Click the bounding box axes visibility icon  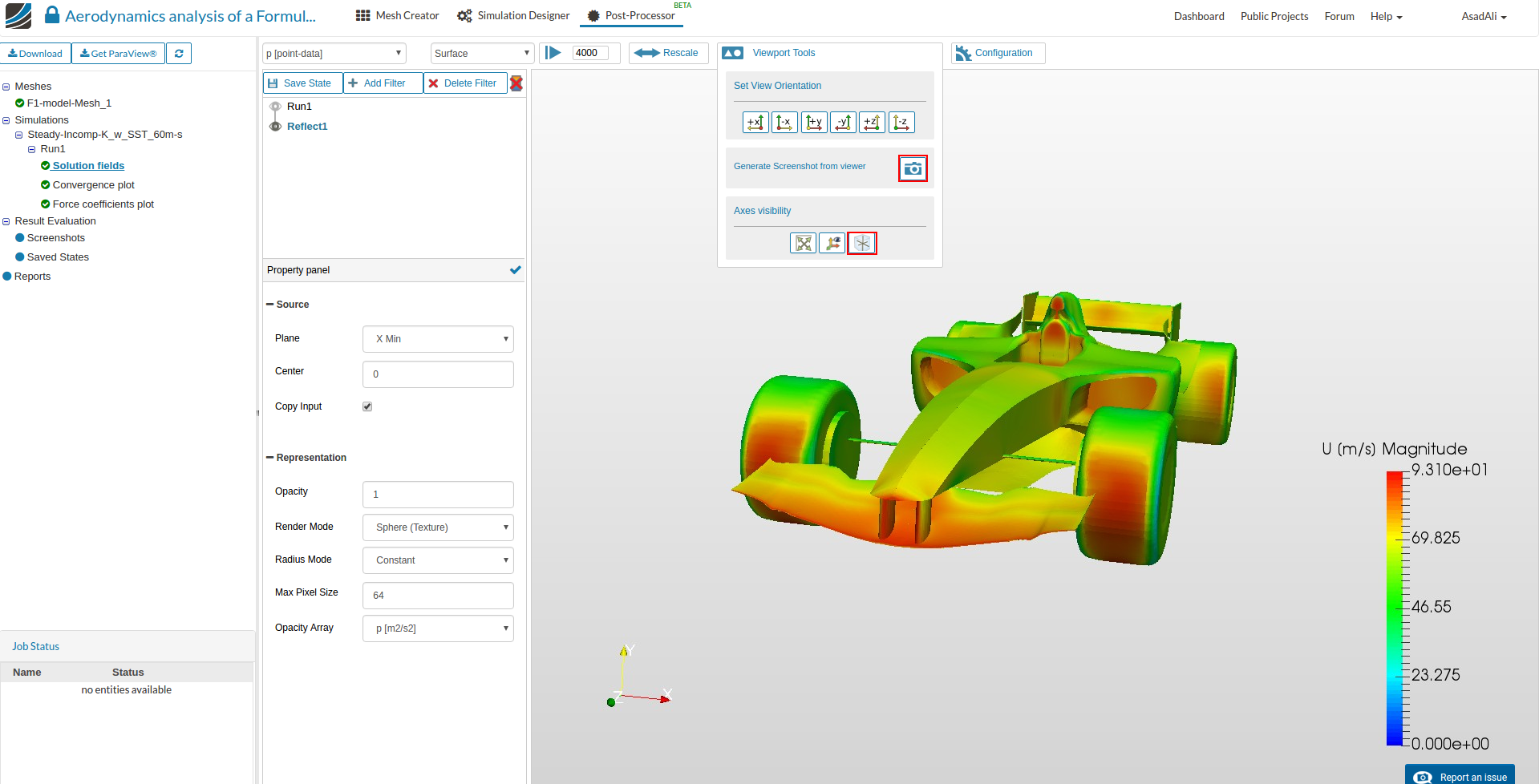[803, 243]
